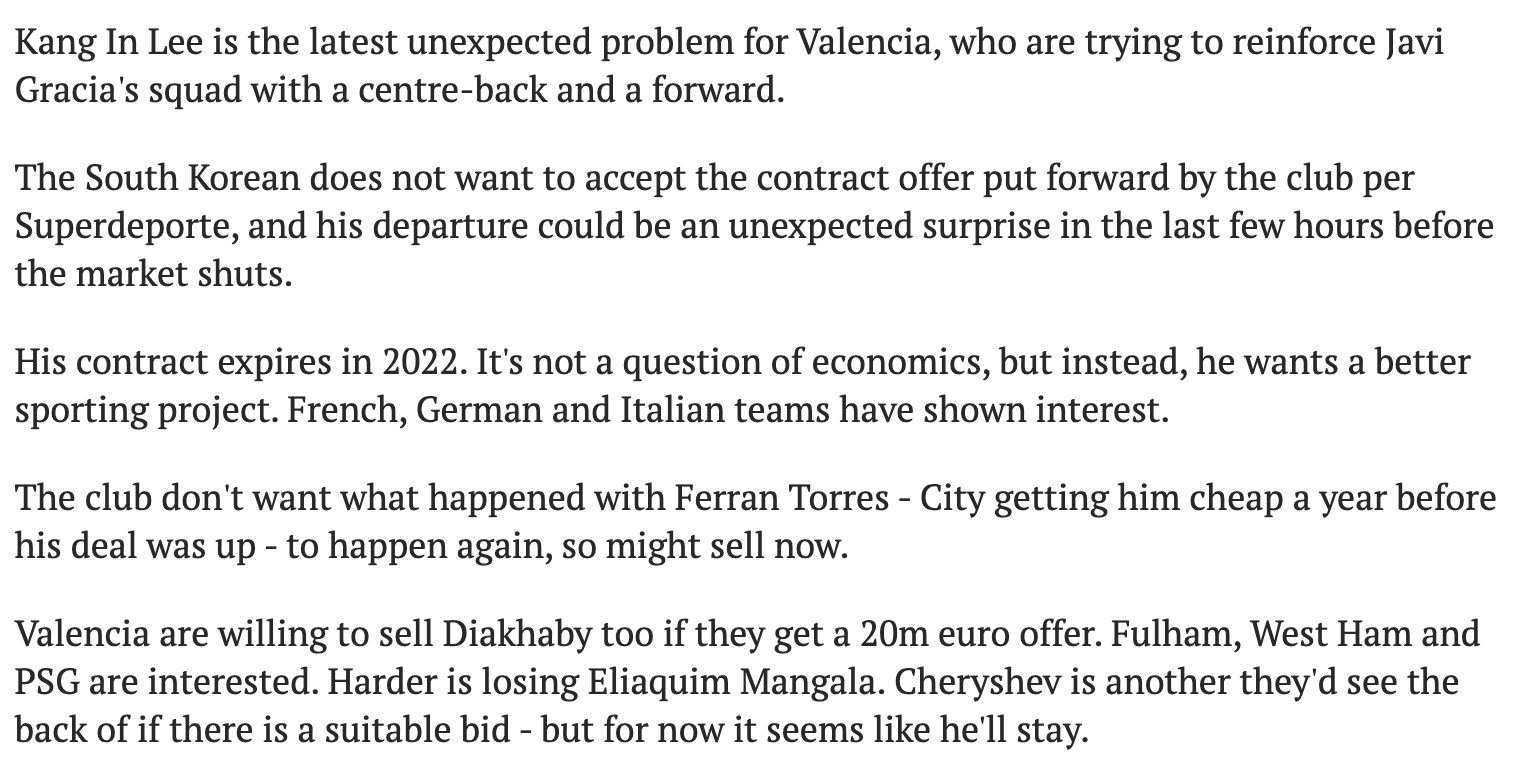This screenshot has height=782, width=1530.
Task: Click the word 'PSG'
Action: [x=48, y=681]
